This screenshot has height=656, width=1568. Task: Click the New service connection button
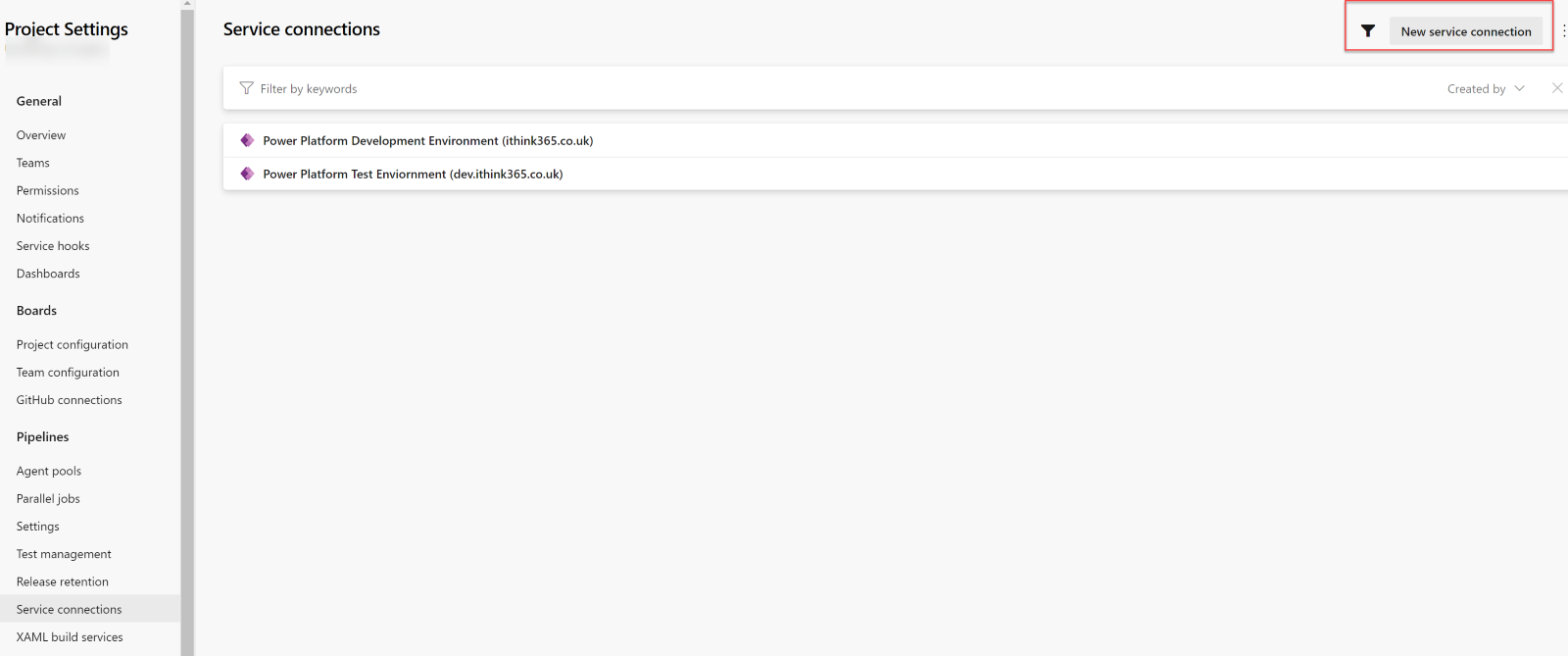point(1465,31)
